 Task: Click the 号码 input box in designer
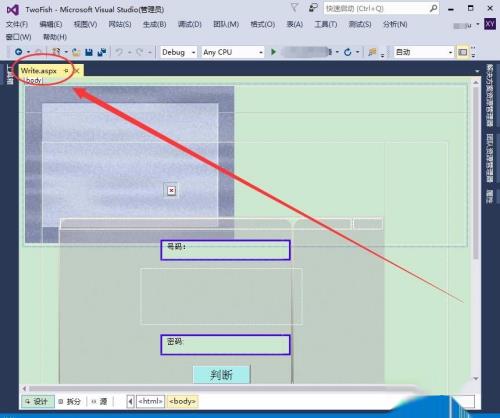pos(225,250)
